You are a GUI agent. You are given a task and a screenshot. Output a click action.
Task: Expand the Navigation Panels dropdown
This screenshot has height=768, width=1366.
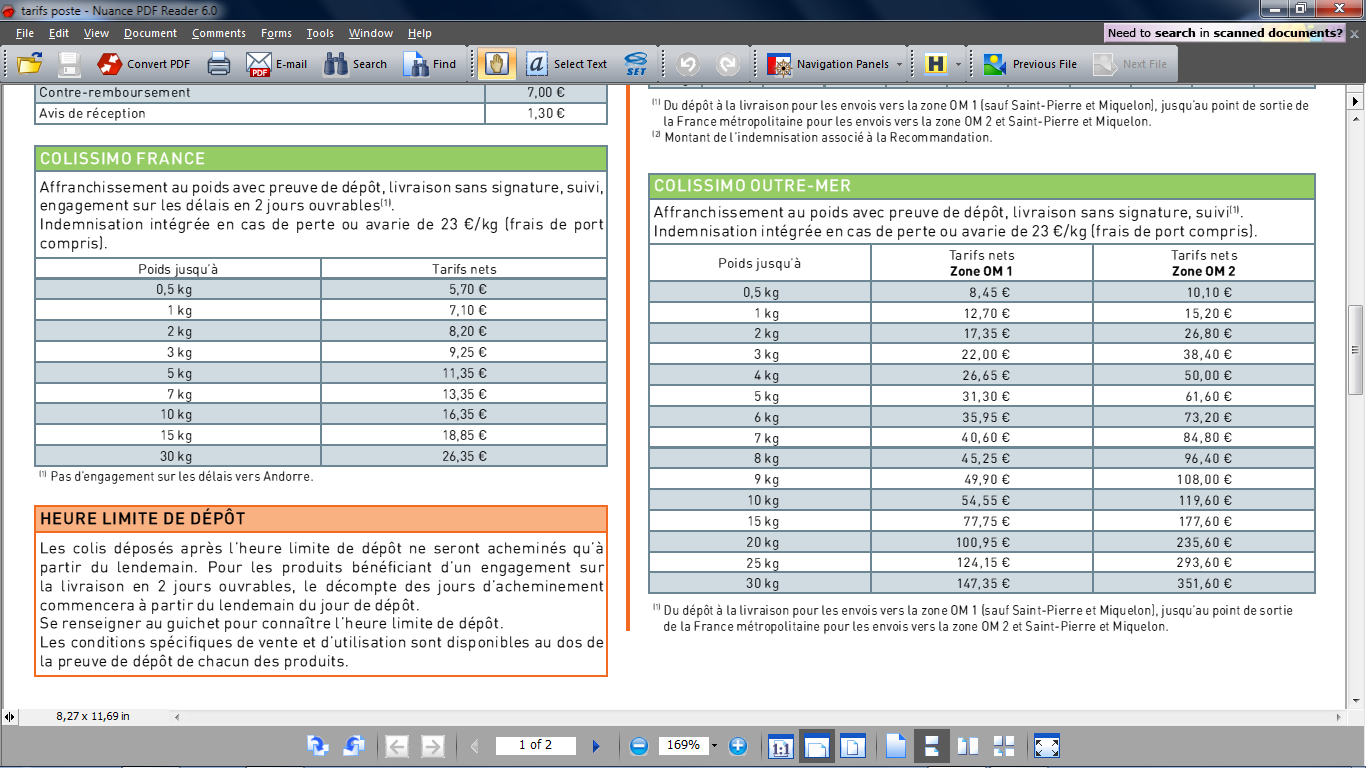(x=899, y=64)
